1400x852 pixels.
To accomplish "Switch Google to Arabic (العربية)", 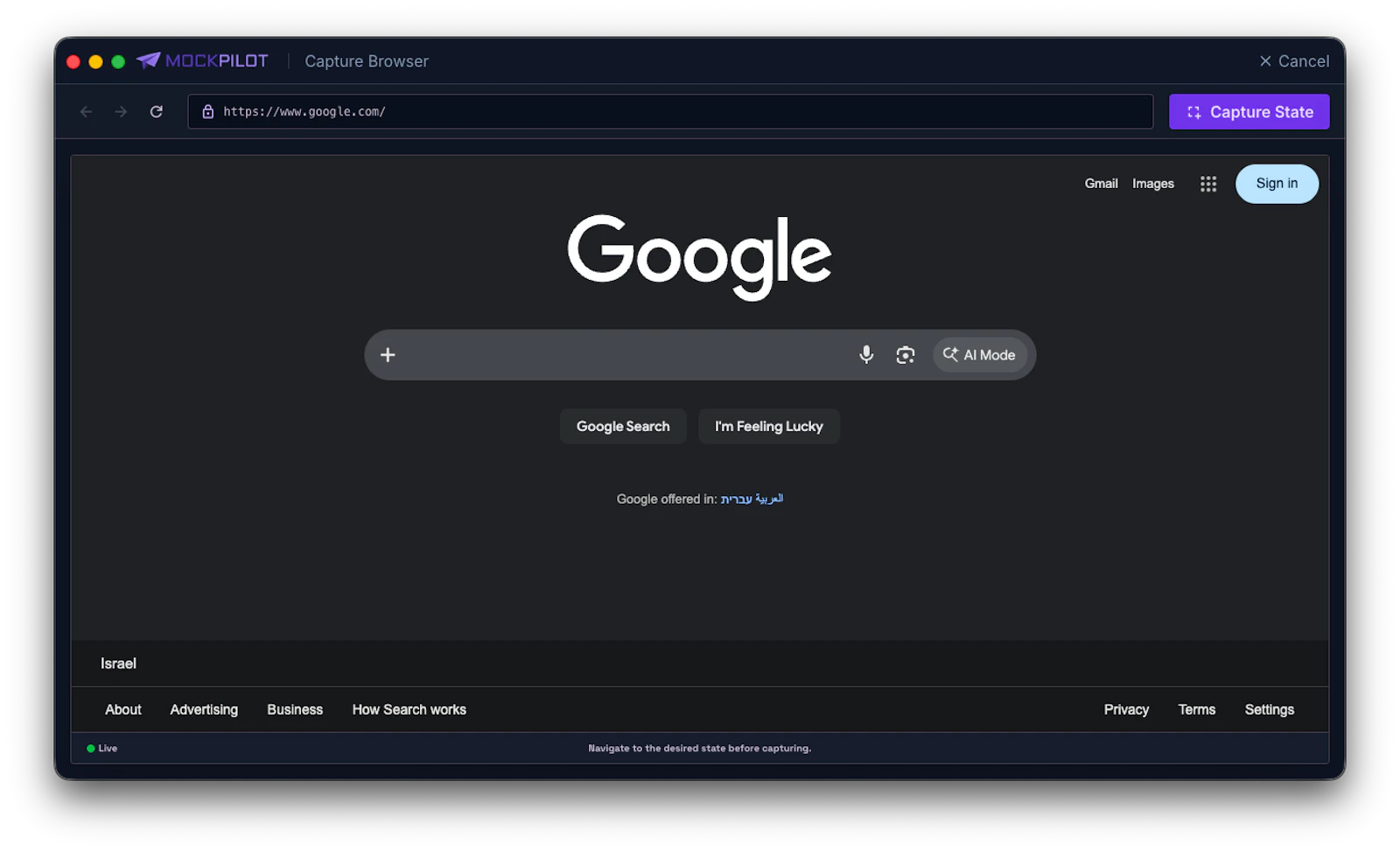I will (769, 499).
